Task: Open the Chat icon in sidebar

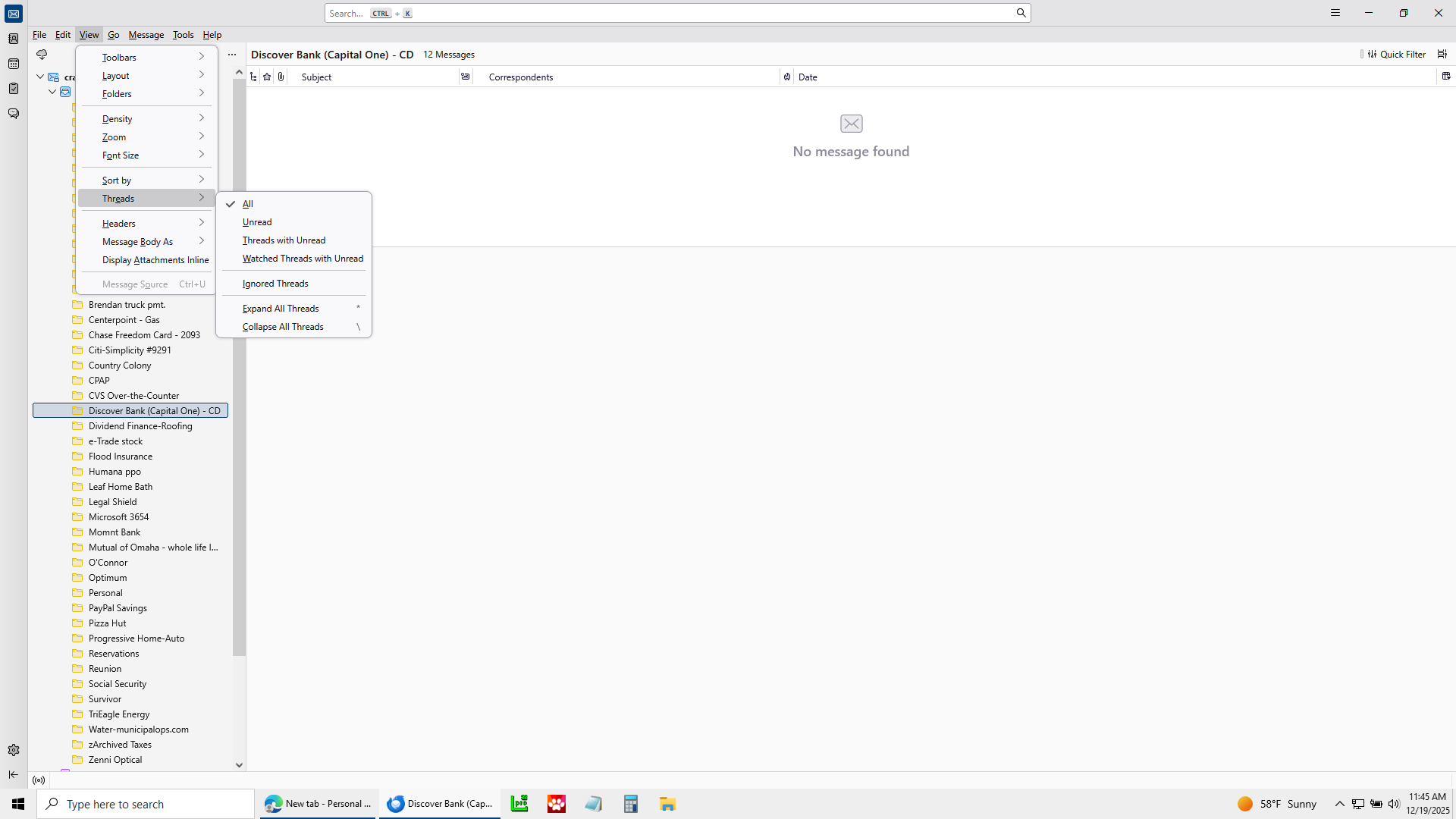Action: point(14,114)
